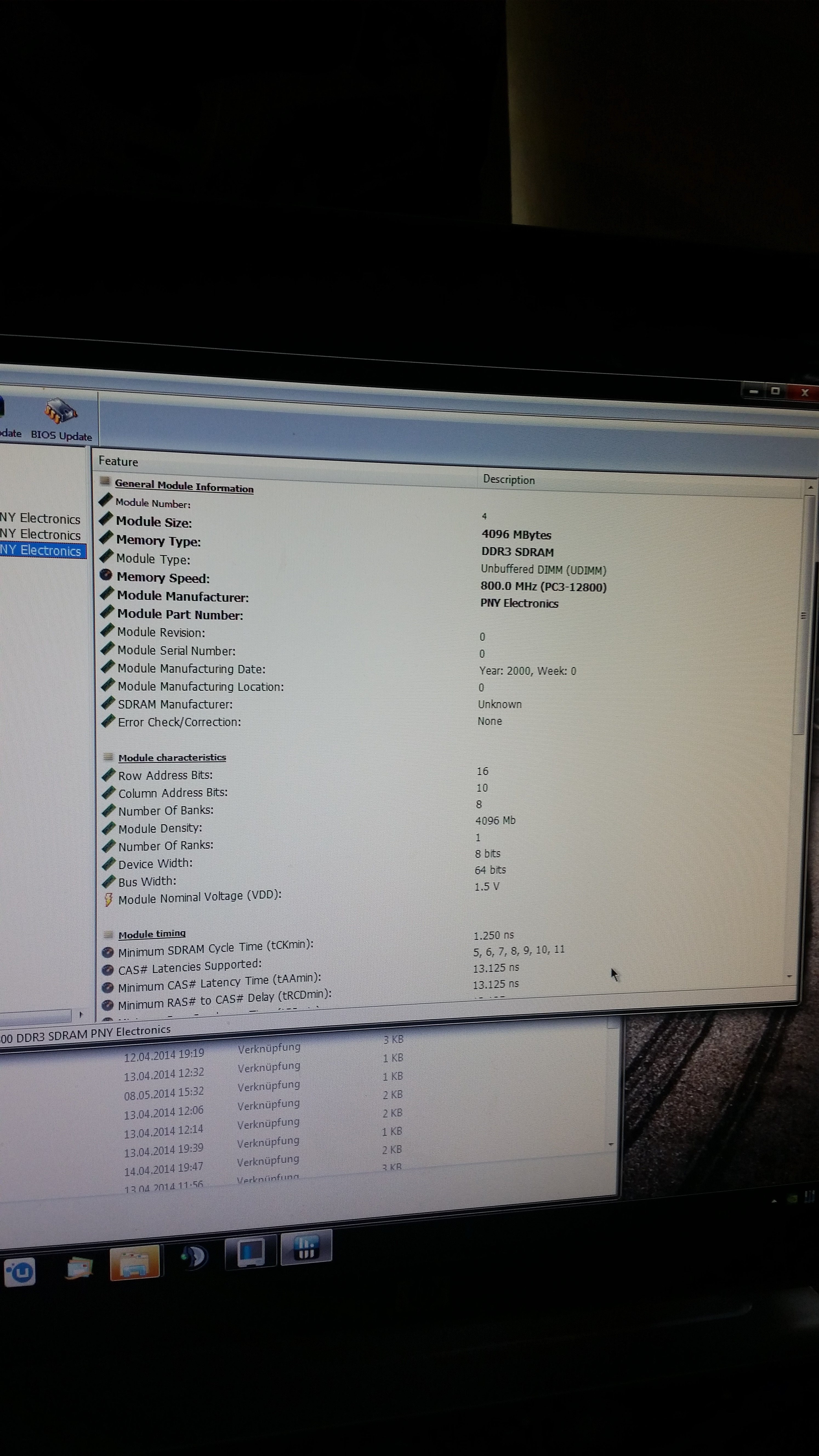Click the Feature column header
This screenshot has height=1456, width=819.
[x=118, y=461]
